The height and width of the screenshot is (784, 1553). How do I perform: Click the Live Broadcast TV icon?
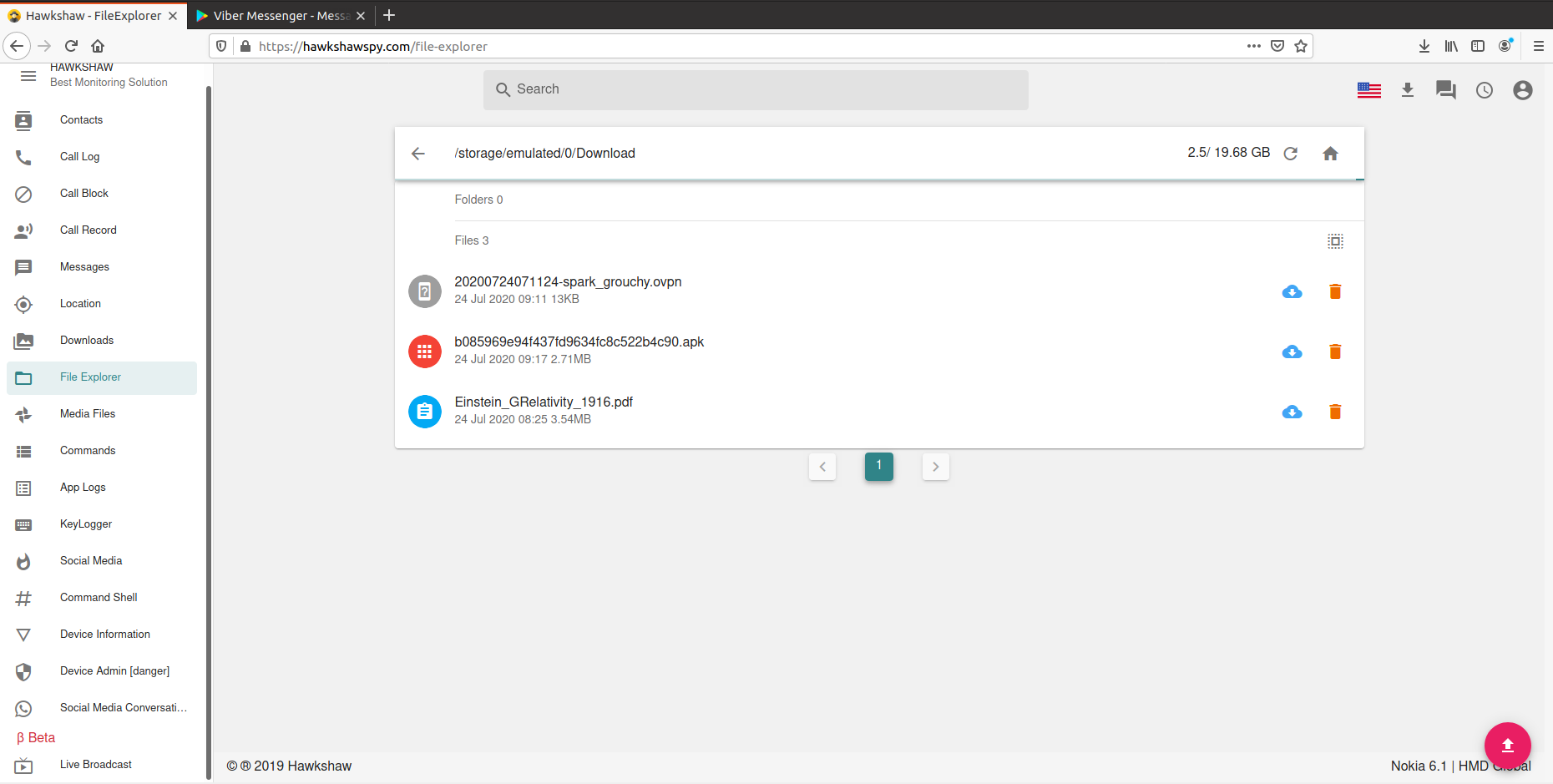coord(23,765)
